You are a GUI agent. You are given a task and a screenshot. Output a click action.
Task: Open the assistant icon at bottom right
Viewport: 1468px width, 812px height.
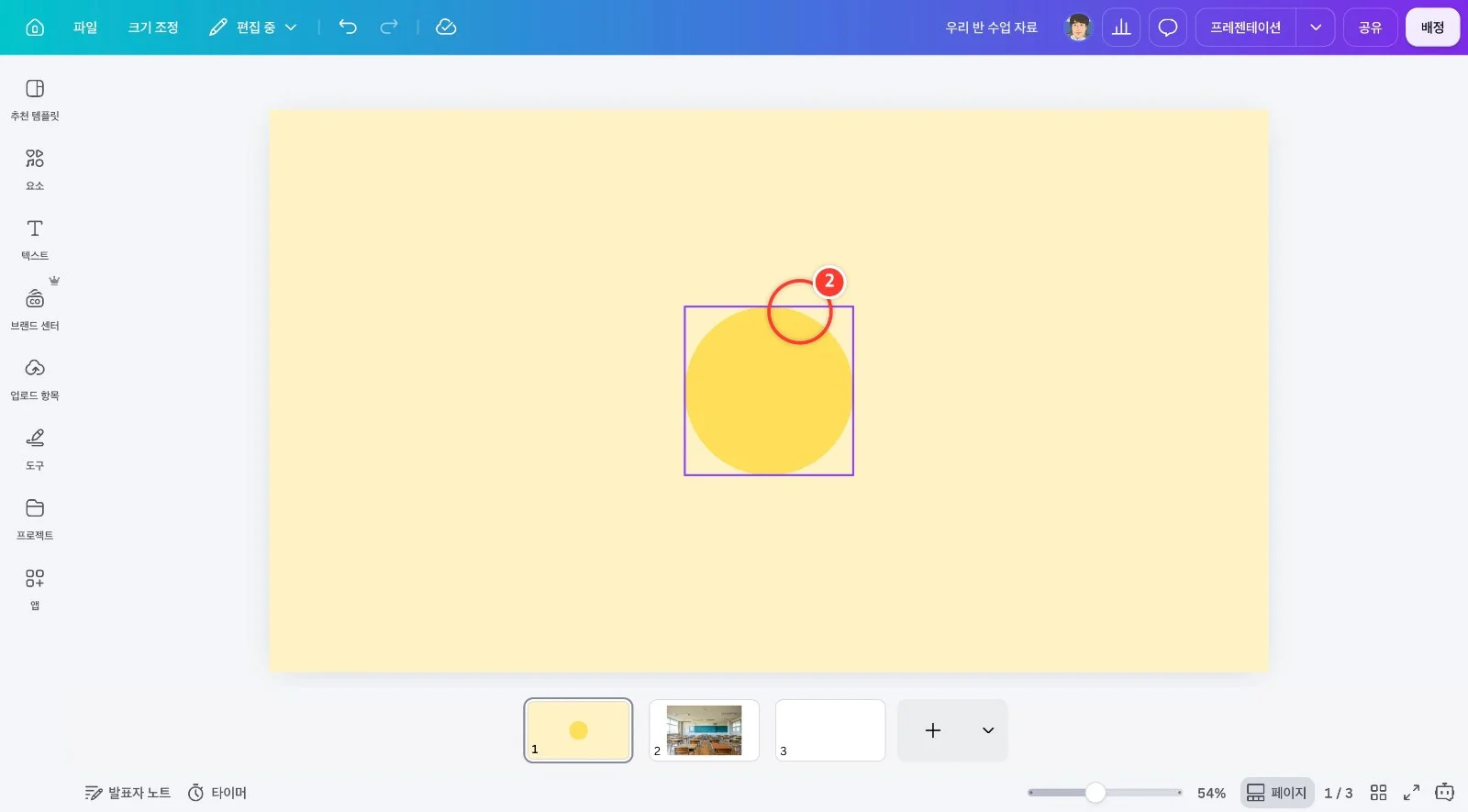click(1444, 793)
